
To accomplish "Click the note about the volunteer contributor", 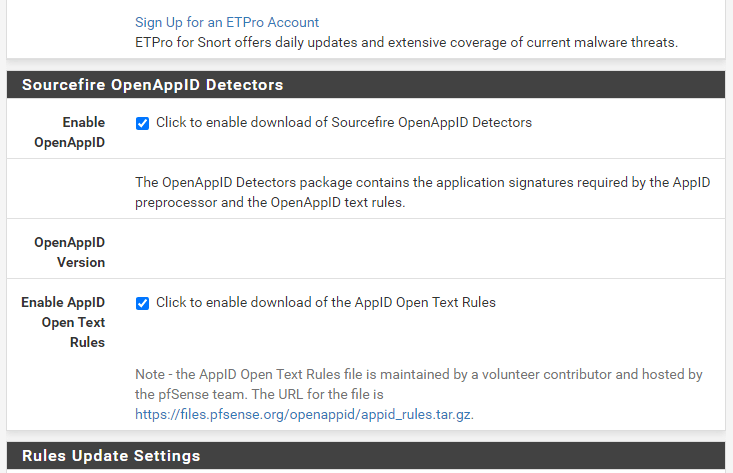I will point(418,375).
